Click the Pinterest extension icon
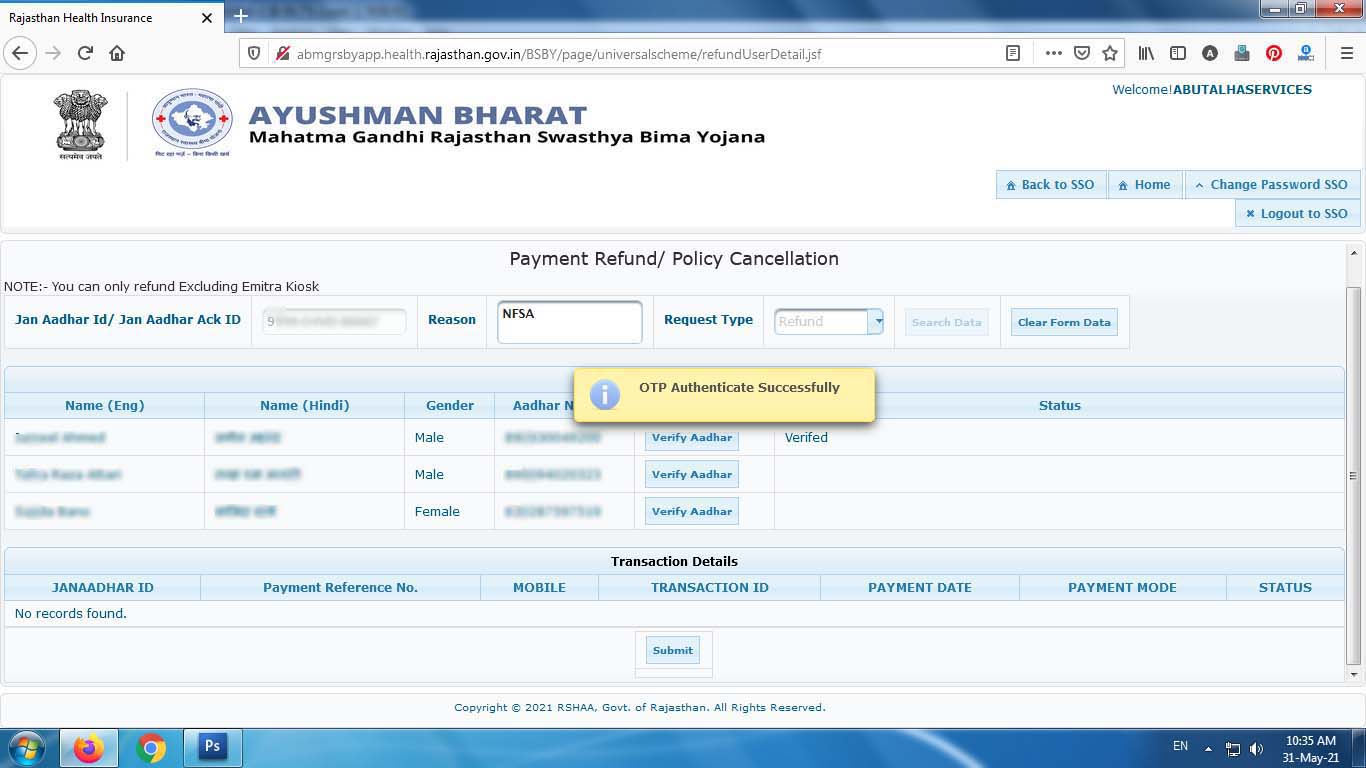 (x=1274, y=53)
